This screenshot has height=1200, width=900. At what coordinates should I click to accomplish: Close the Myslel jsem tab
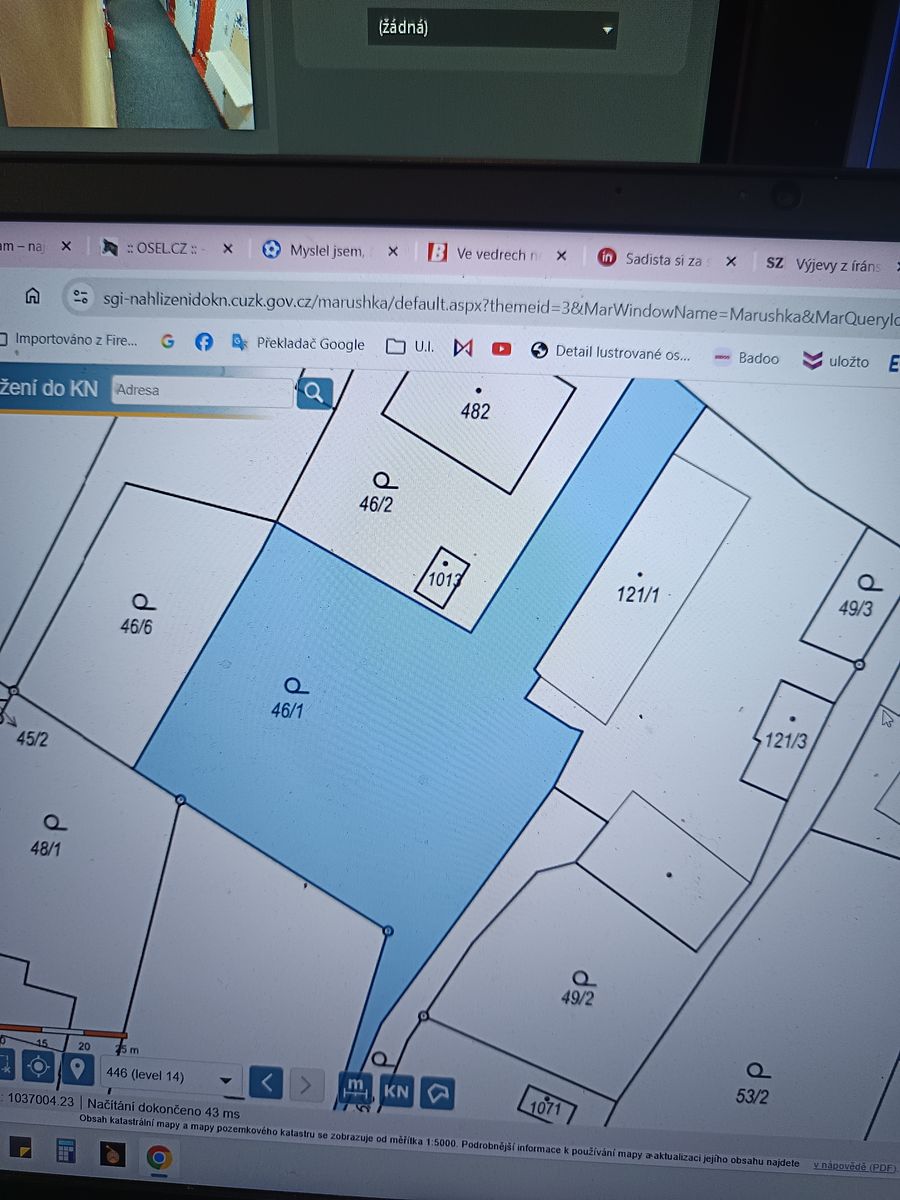392,251
